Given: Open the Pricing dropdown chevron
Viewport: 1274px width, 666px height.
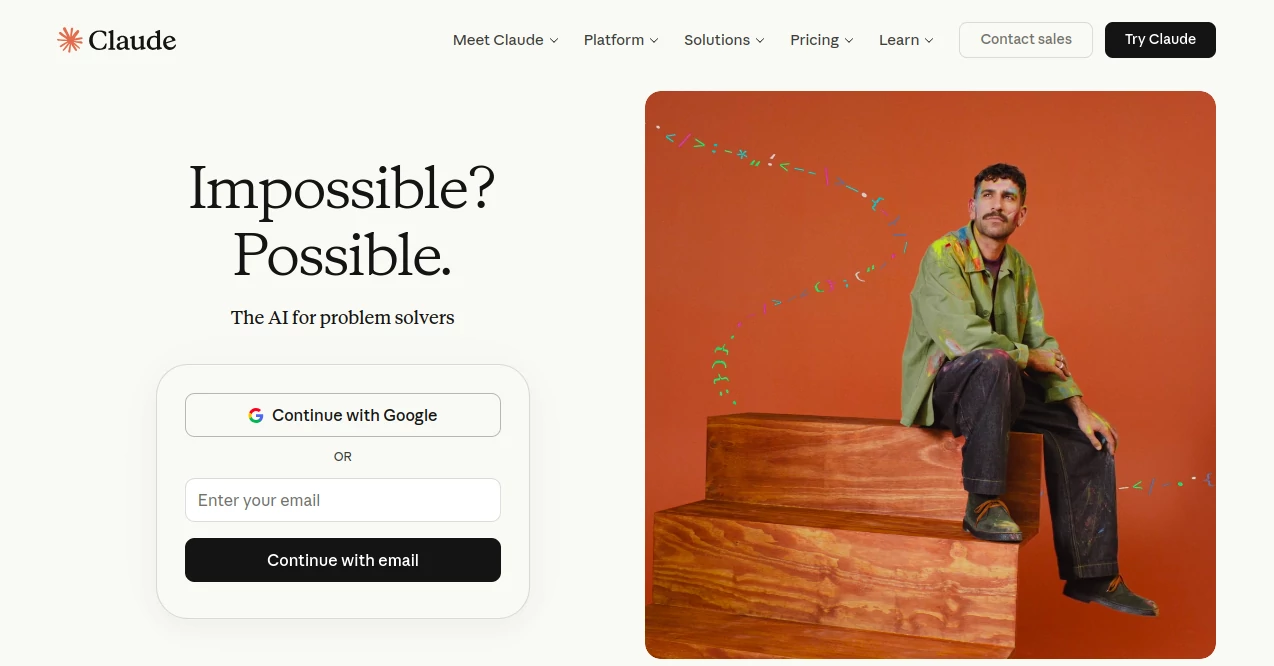Looking at the screenshot, I should tap(849, 41).
